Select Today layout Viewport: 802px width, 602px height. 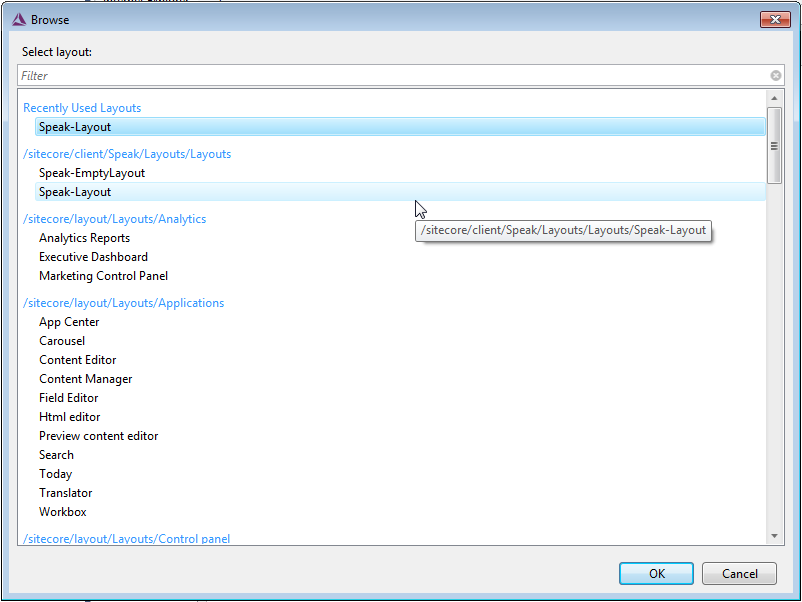[x=400, y=474]
